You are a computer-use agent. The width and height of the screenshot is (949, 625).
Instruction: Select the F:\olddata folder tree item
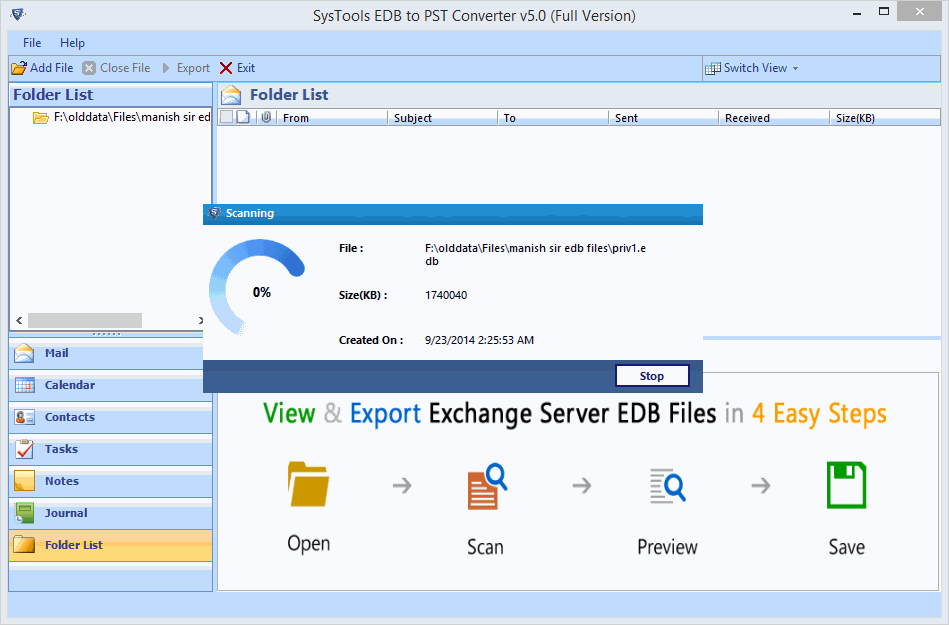click(121, 117)
